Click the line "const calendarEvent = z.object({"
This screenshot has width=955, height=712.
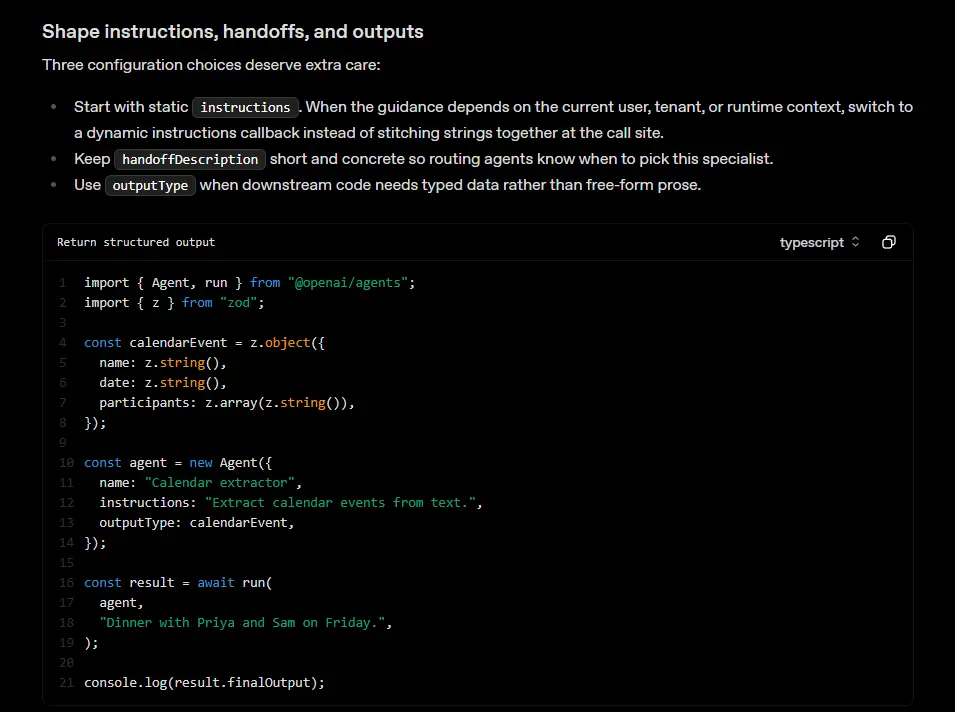(x=204, y=342)
